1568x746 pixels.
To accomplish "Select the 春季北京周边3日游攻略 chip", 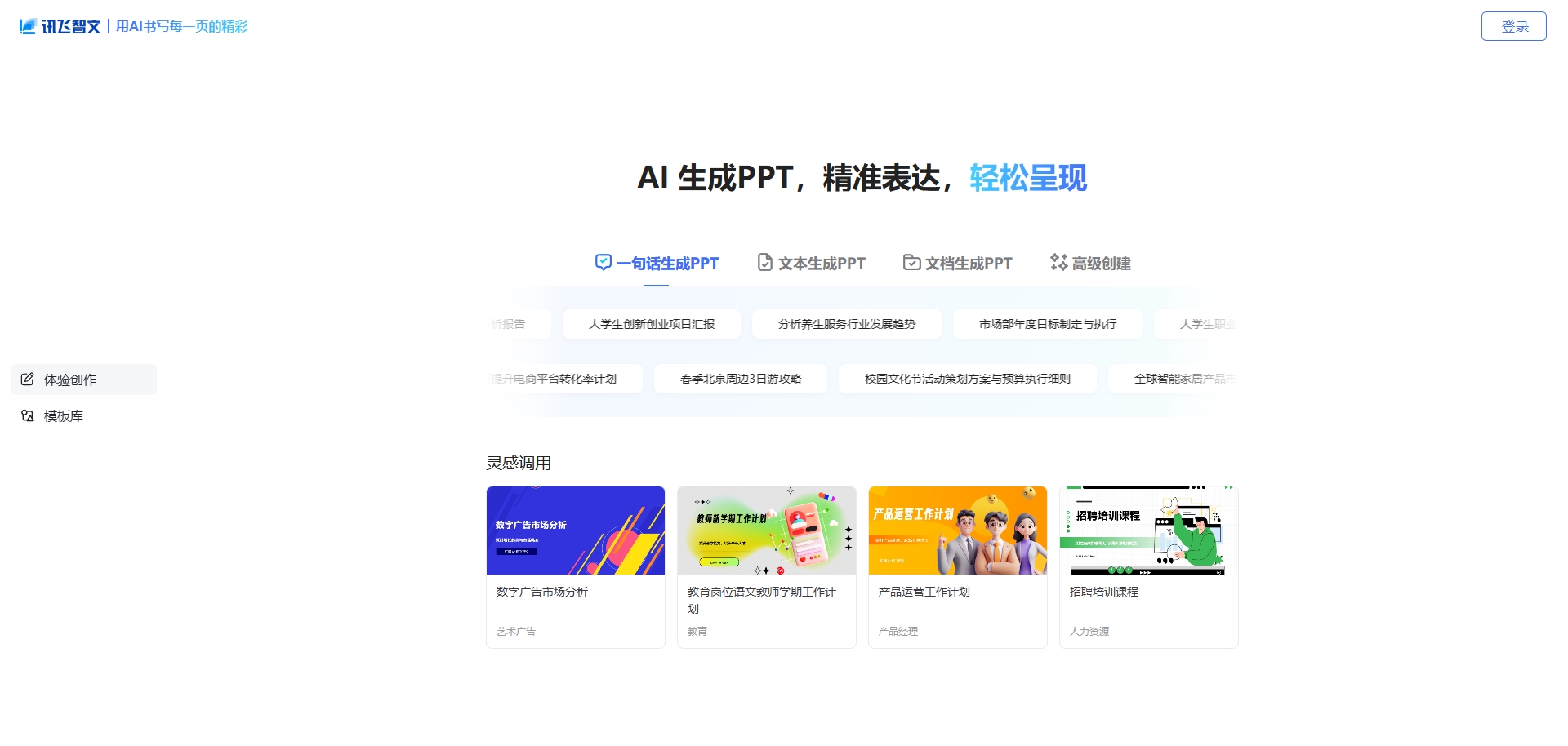I will pyautogui.click(x=739, y=378).
